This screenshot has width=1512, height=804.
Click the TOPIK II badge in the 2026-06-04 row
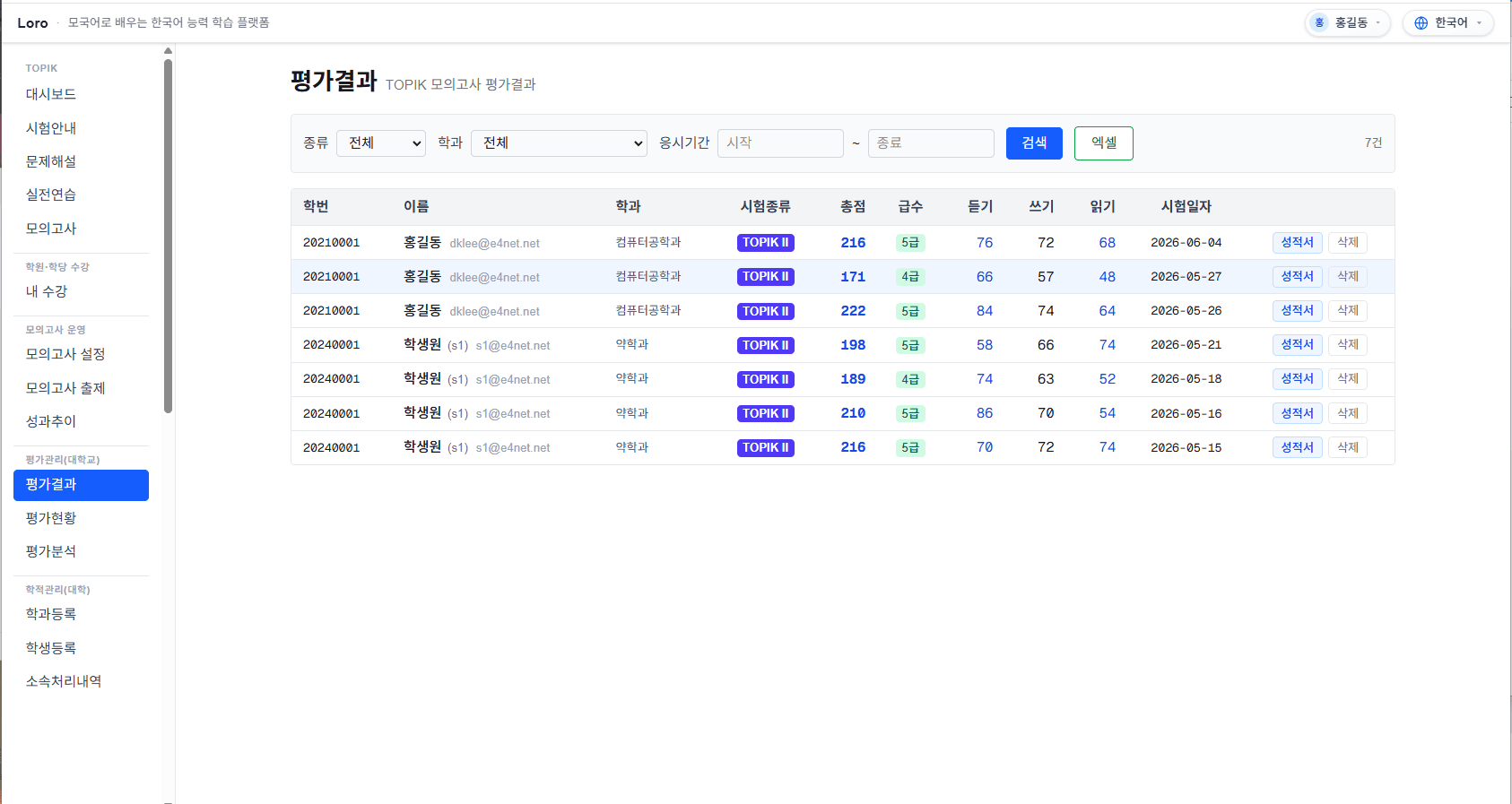pyautogui.click(x=766, y=243)
